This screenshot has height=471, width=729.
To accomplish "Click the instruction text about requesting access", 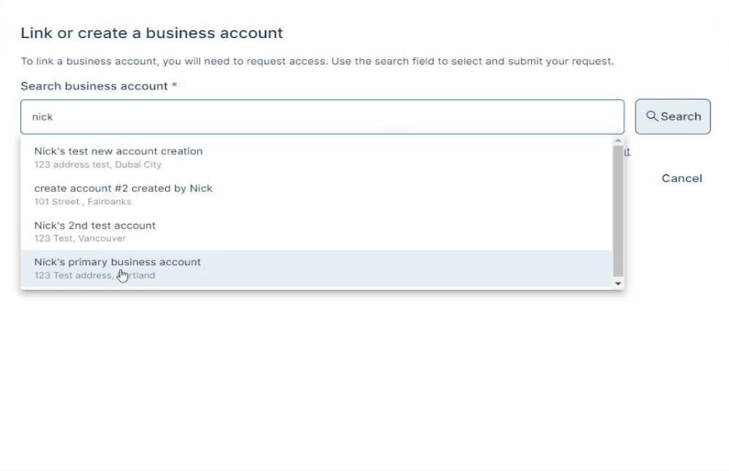I will point(317,61).
